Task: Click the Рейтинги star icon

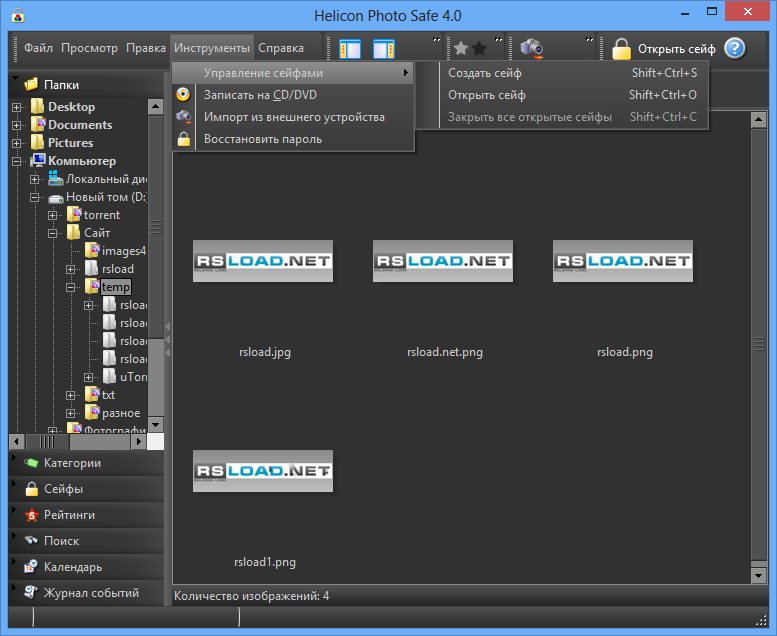Action: point(32,515)
